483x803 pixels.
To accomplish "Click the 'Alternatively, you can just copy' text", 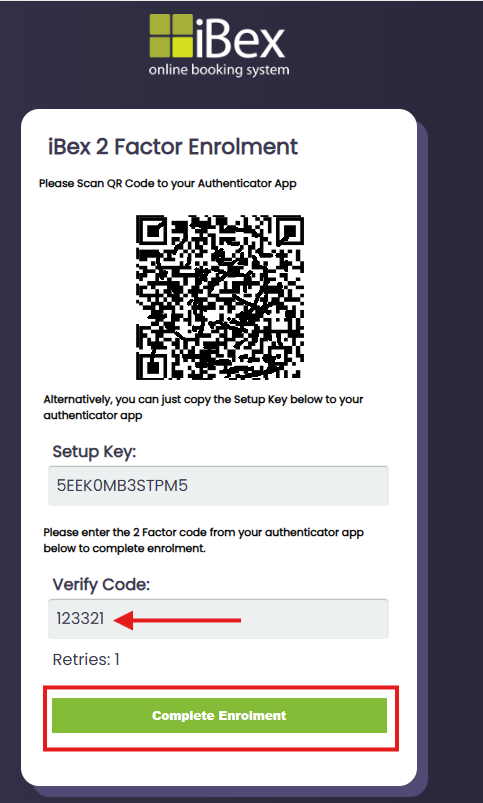I will [203, 407].
